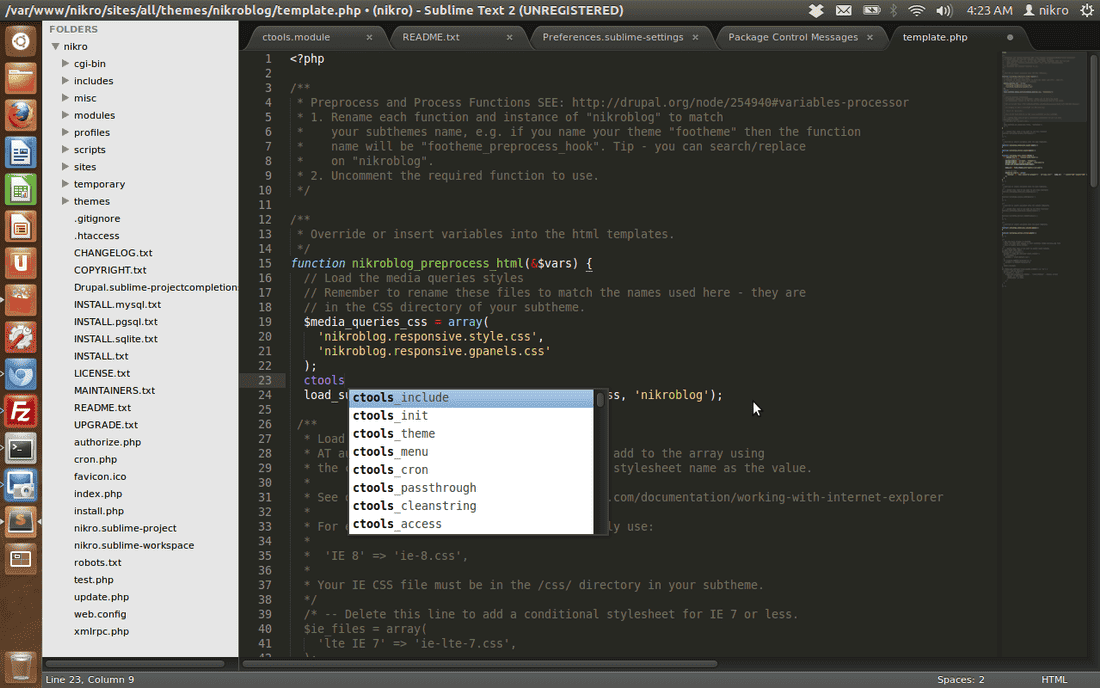
Task: Switch to the ctools.module tab
Action: coord(296,37)
